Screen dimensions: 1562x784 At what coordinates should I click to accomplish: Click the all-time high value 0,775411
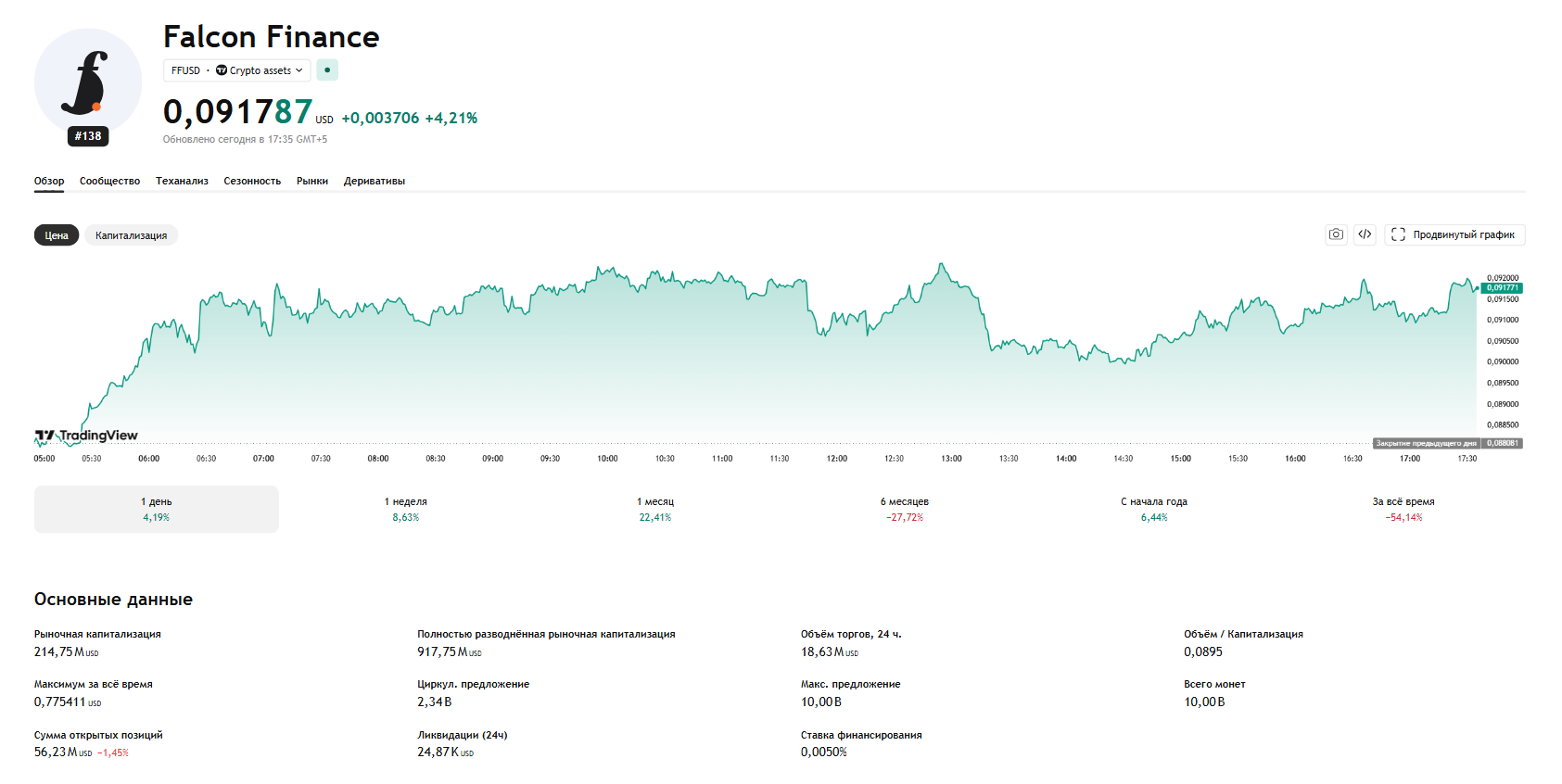[x=68, y=702]
